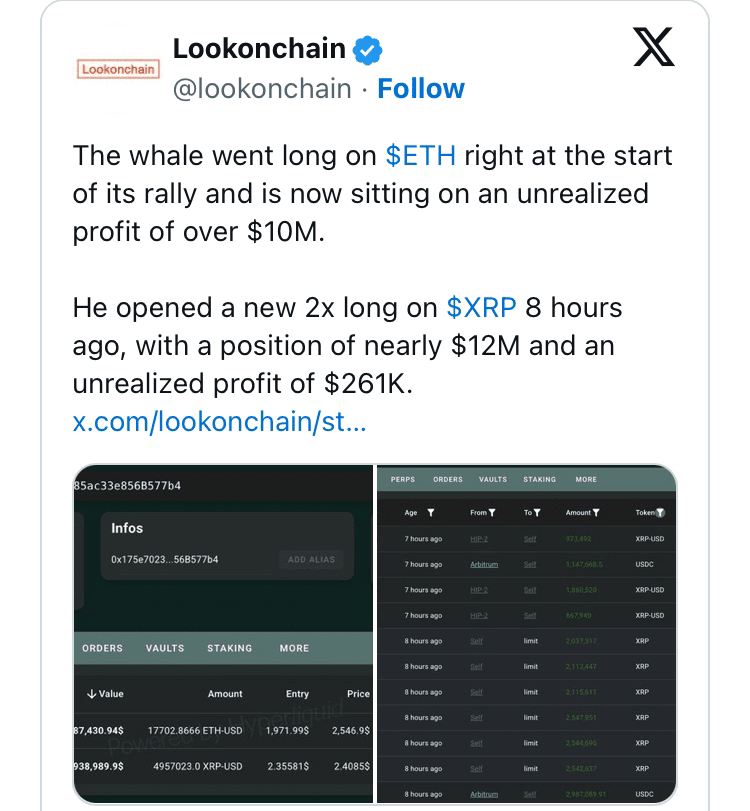Screen dimensions: 750x811
Task: Open the x.com/lookonchain status link
Action: click(220, 421)
